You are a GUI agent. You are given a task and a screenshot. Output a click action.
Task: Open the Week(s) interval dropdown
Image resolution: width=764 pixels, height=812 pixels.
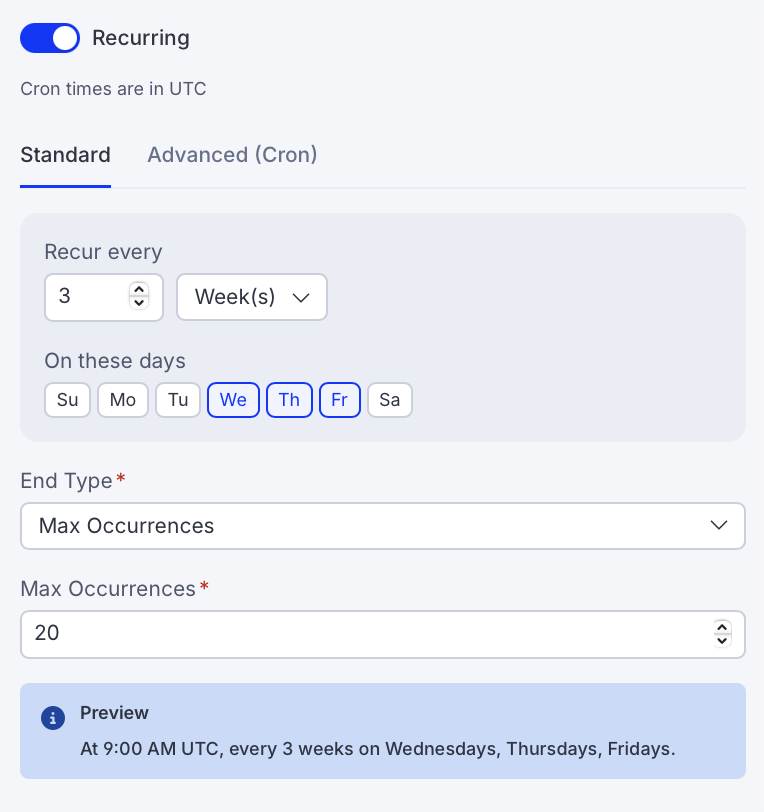coord(252,297)
